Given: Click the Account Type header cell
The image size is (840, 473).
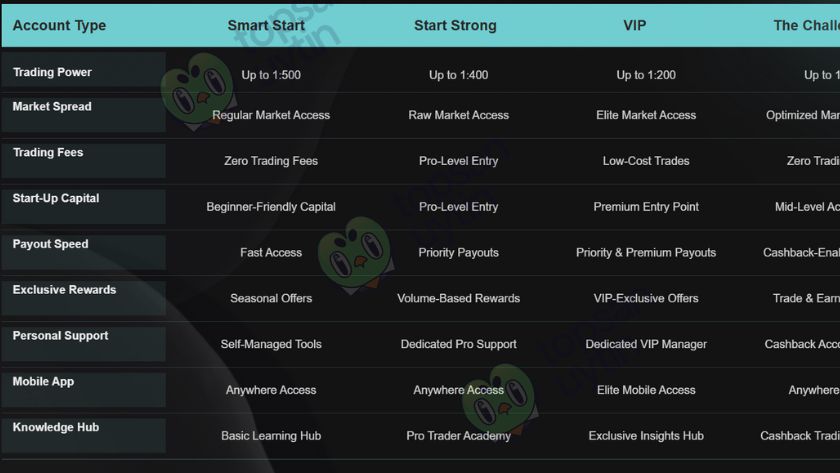Looking at the screenshot, I should (x=59, y=25).
